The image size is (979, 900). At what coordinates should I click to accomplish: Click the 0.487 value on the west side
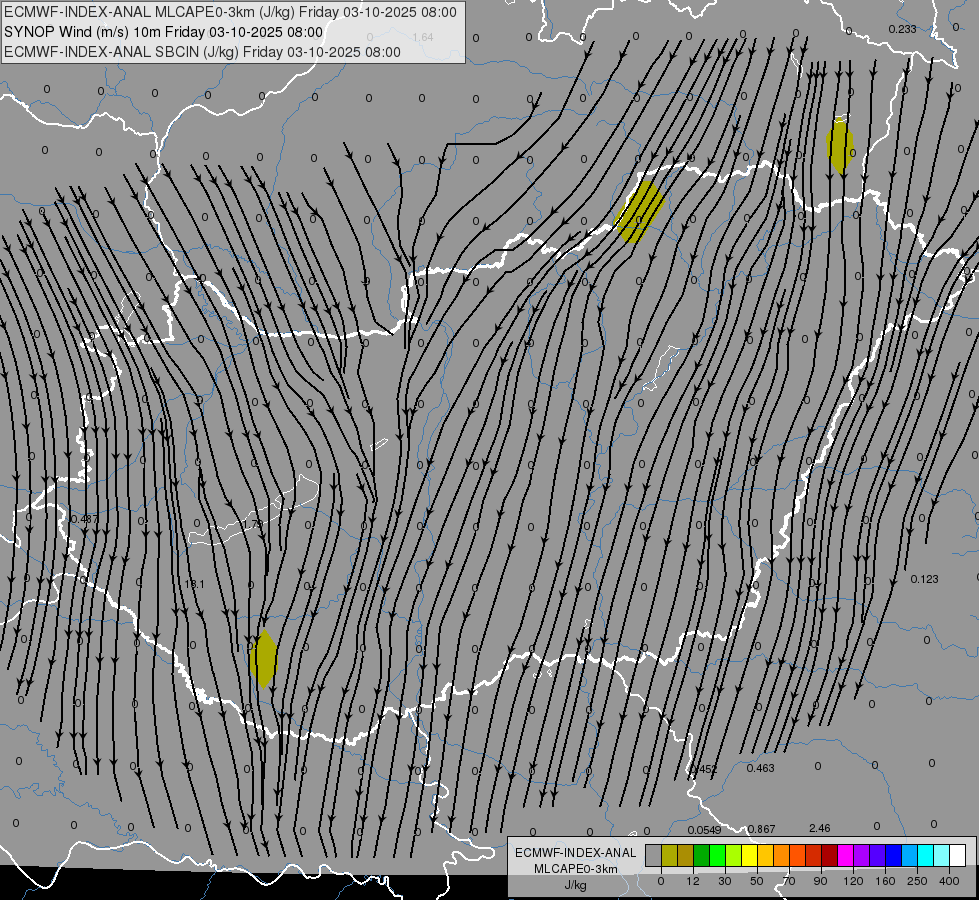[85, 519]
